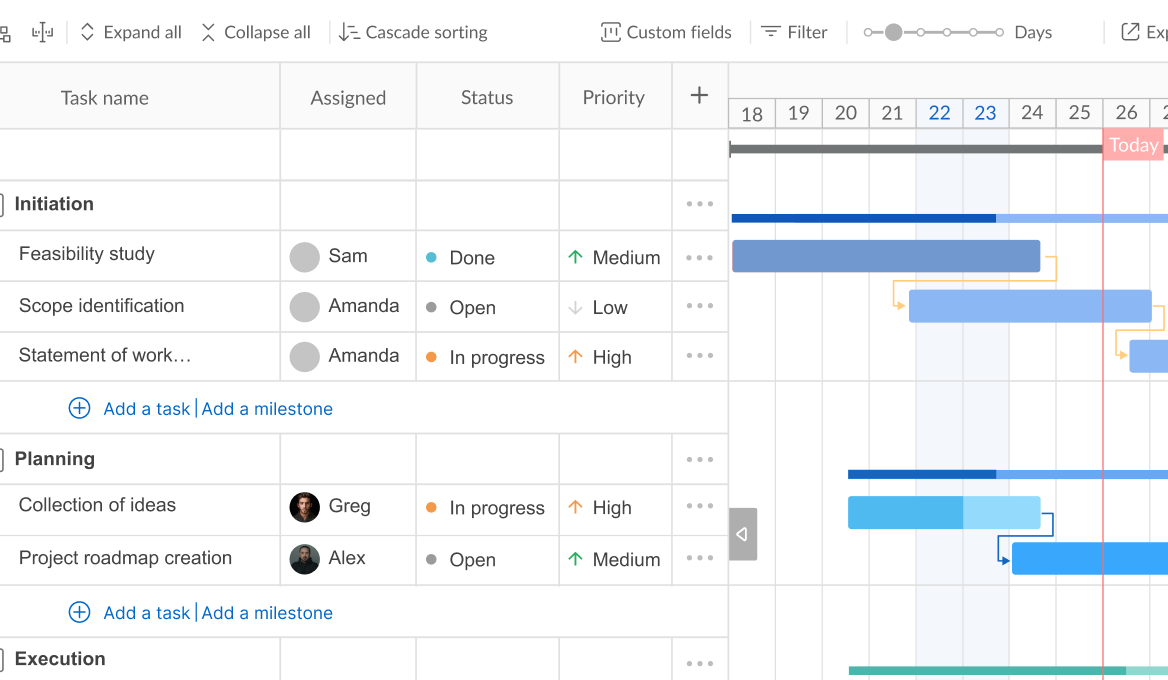Select the Collection of ideas Gantt bar

tap(944, 512)
